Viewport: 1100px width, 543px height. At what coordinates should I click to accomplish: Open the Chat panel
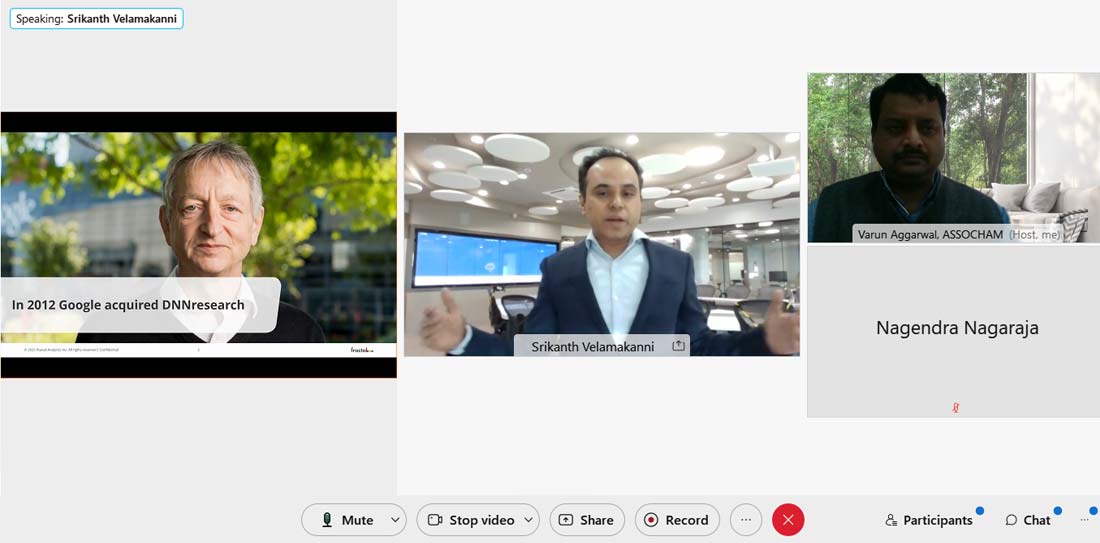coord(1028,520)
